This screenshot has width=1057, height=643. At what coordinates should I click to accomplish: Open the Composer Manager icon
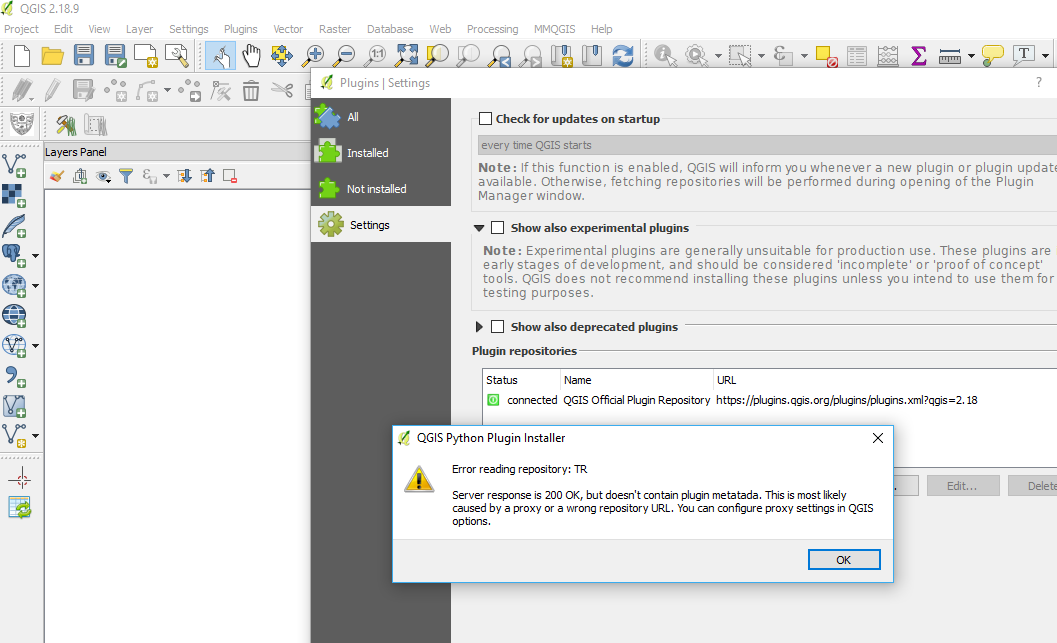tap(177, 55)
